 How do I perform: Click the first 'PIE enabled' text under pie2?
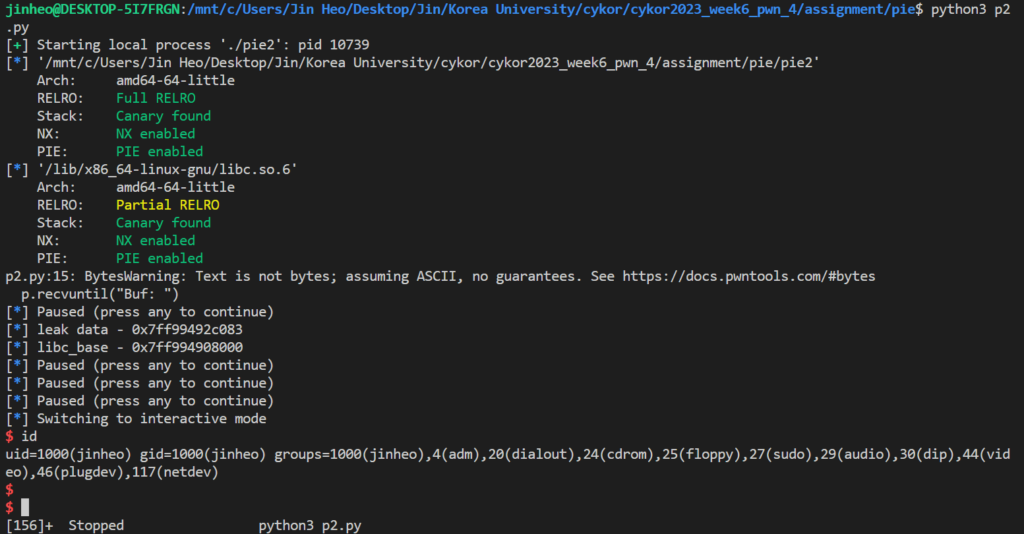pyautogui.click(x=159, y=151)
